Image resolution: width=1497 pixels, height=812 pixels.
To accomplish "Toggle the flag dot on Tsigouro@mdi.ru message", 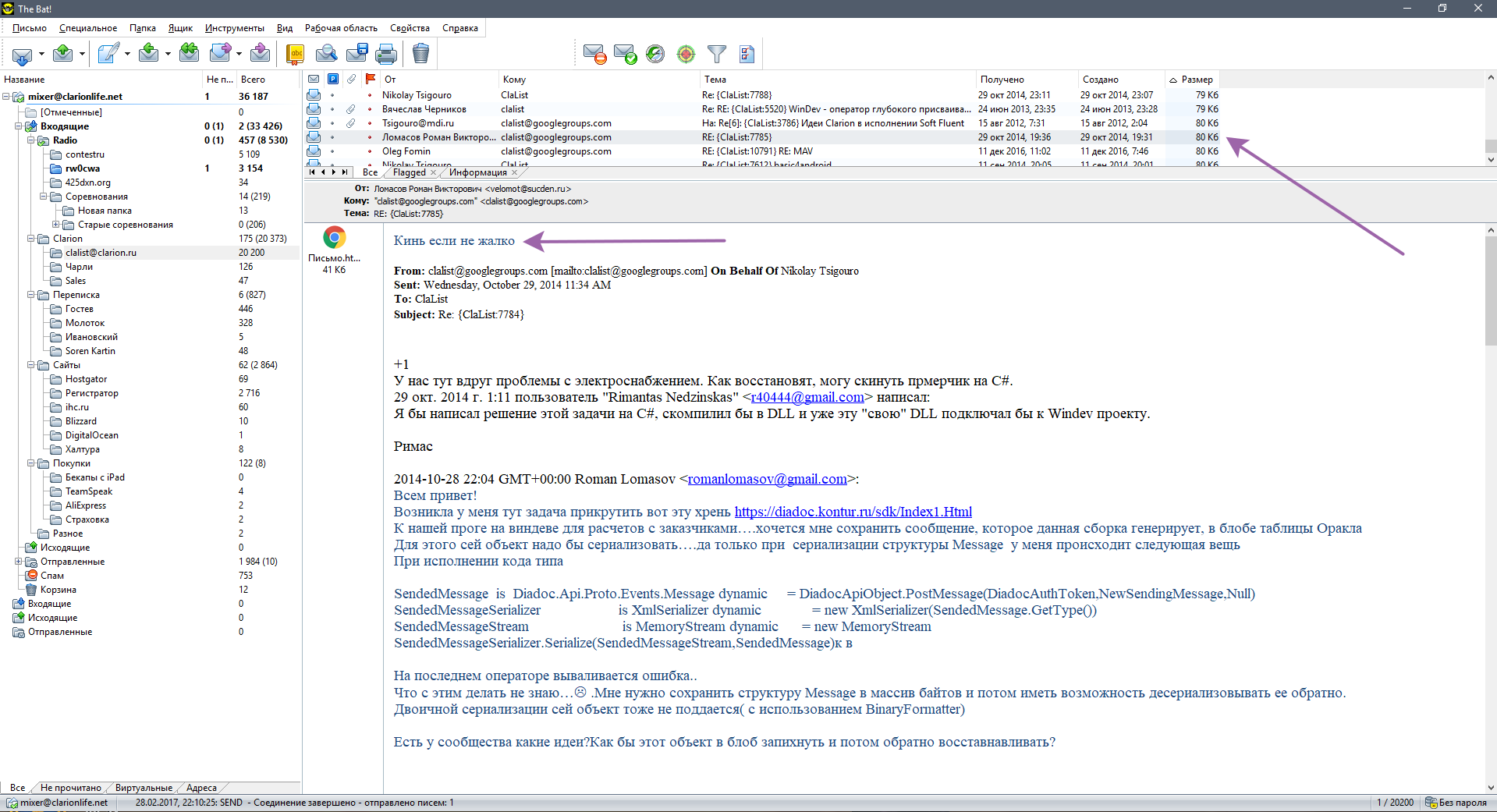I will [370, 123].
